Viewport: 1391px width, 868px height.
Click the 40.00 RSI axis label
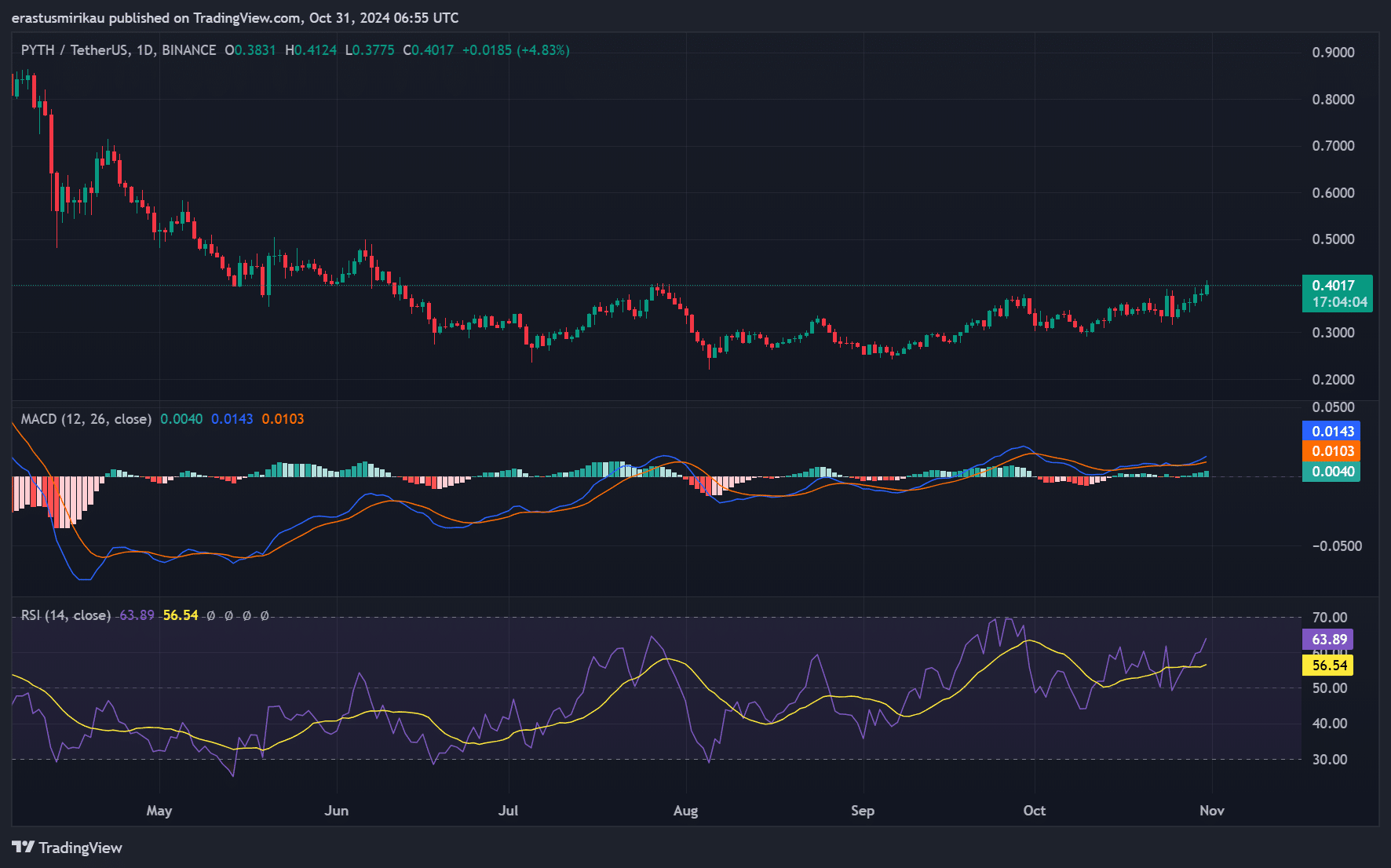[x=1329, y=724]
